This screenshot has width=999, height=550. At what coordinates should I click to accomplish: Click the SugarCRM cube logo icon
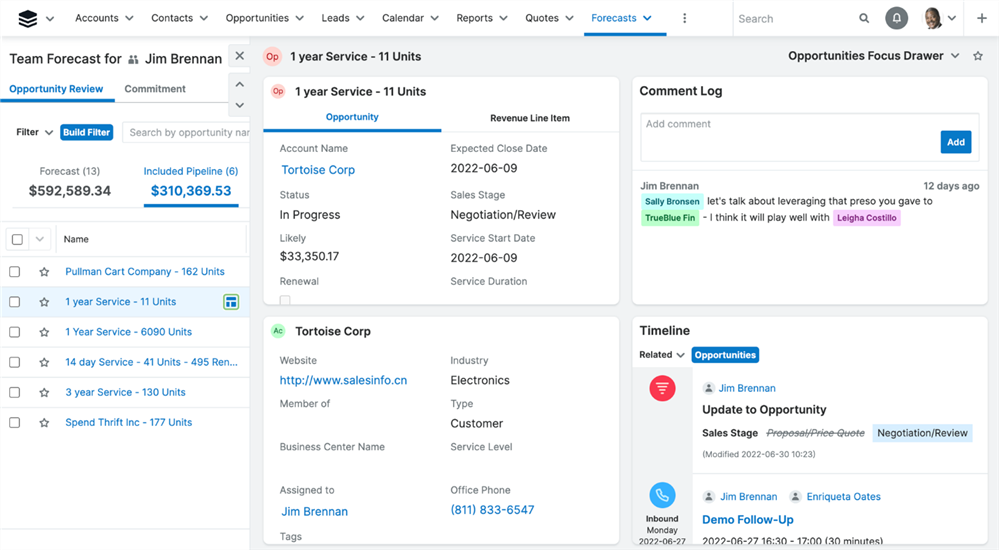(28, 18)
